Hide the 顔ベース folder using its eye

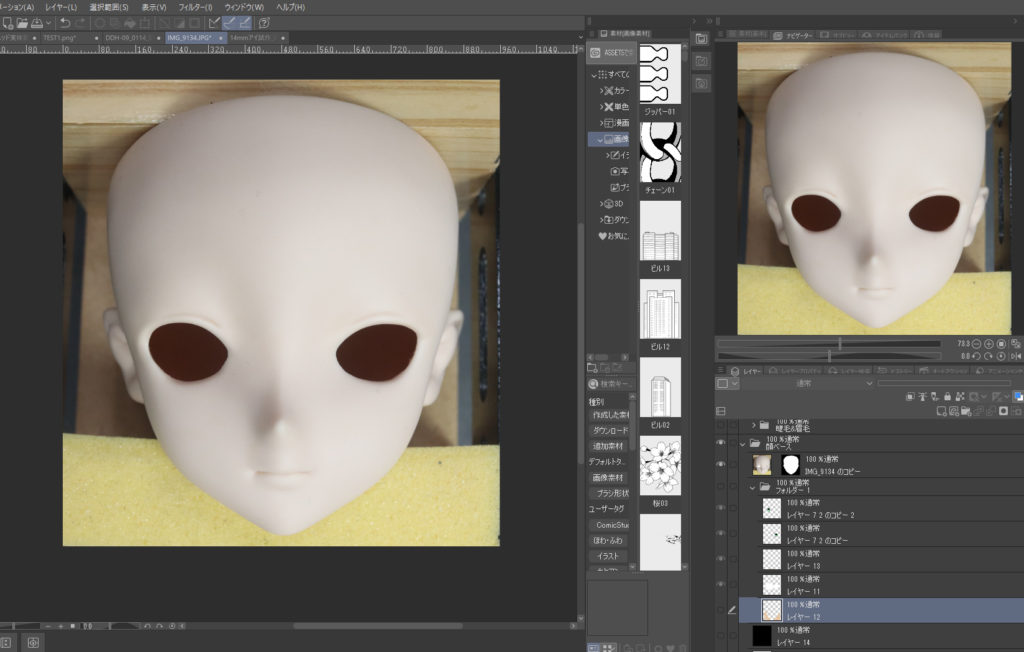(720, 443)
